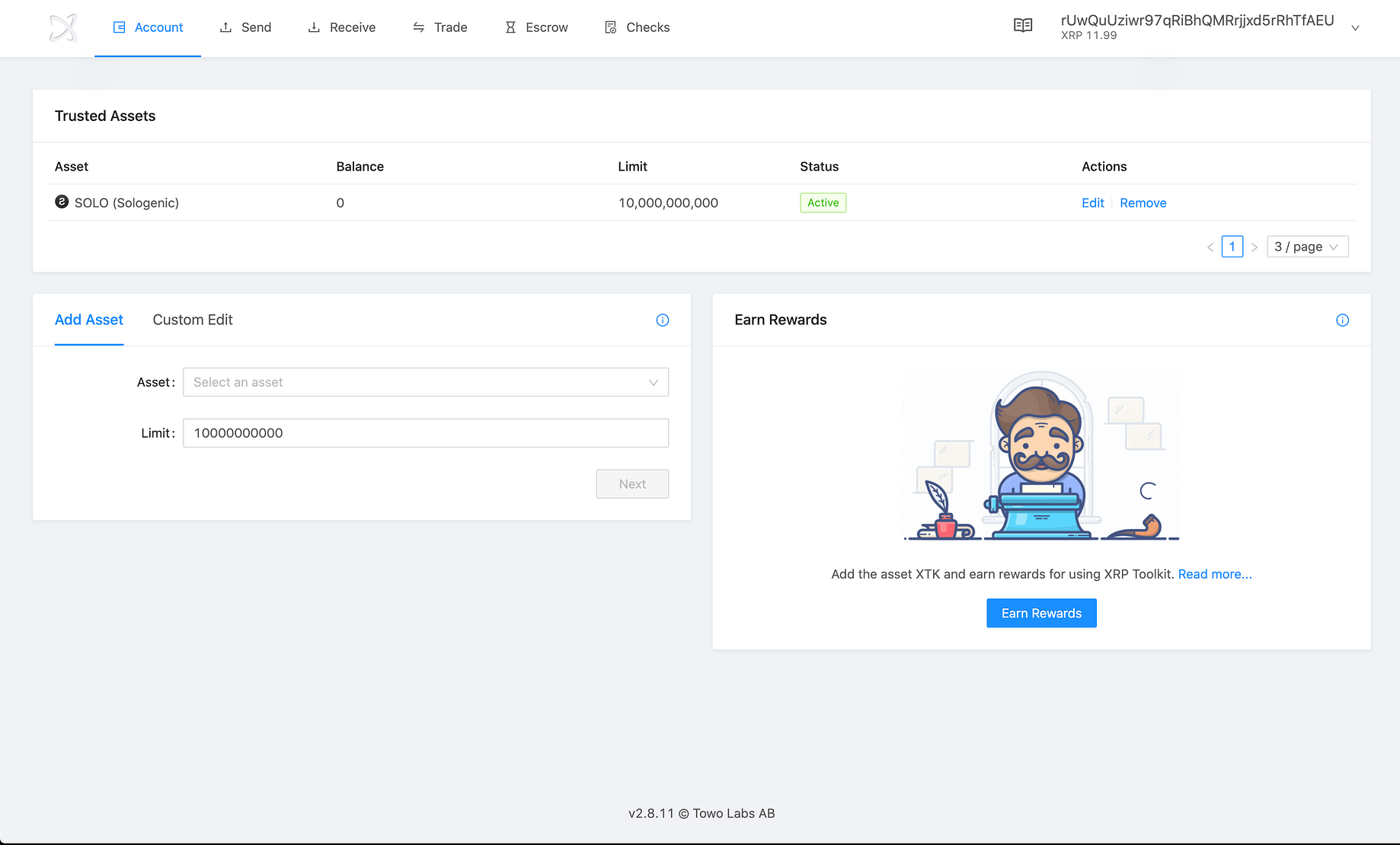Click the Add Asset info icon

tap(663, 320)
